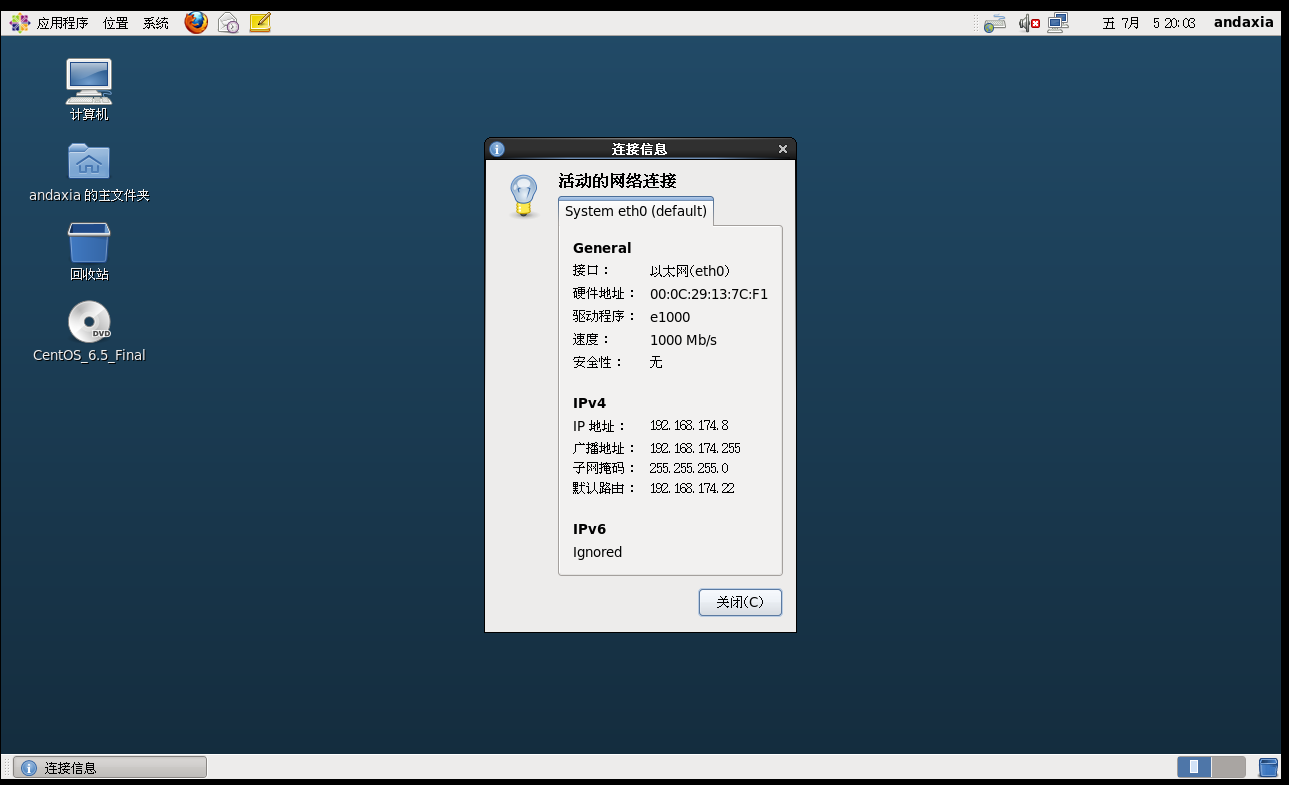The width and height of the screenshot is (1289, 785).
Task: Click the heading 活动的网络连接
Action: tap(617, 181)
